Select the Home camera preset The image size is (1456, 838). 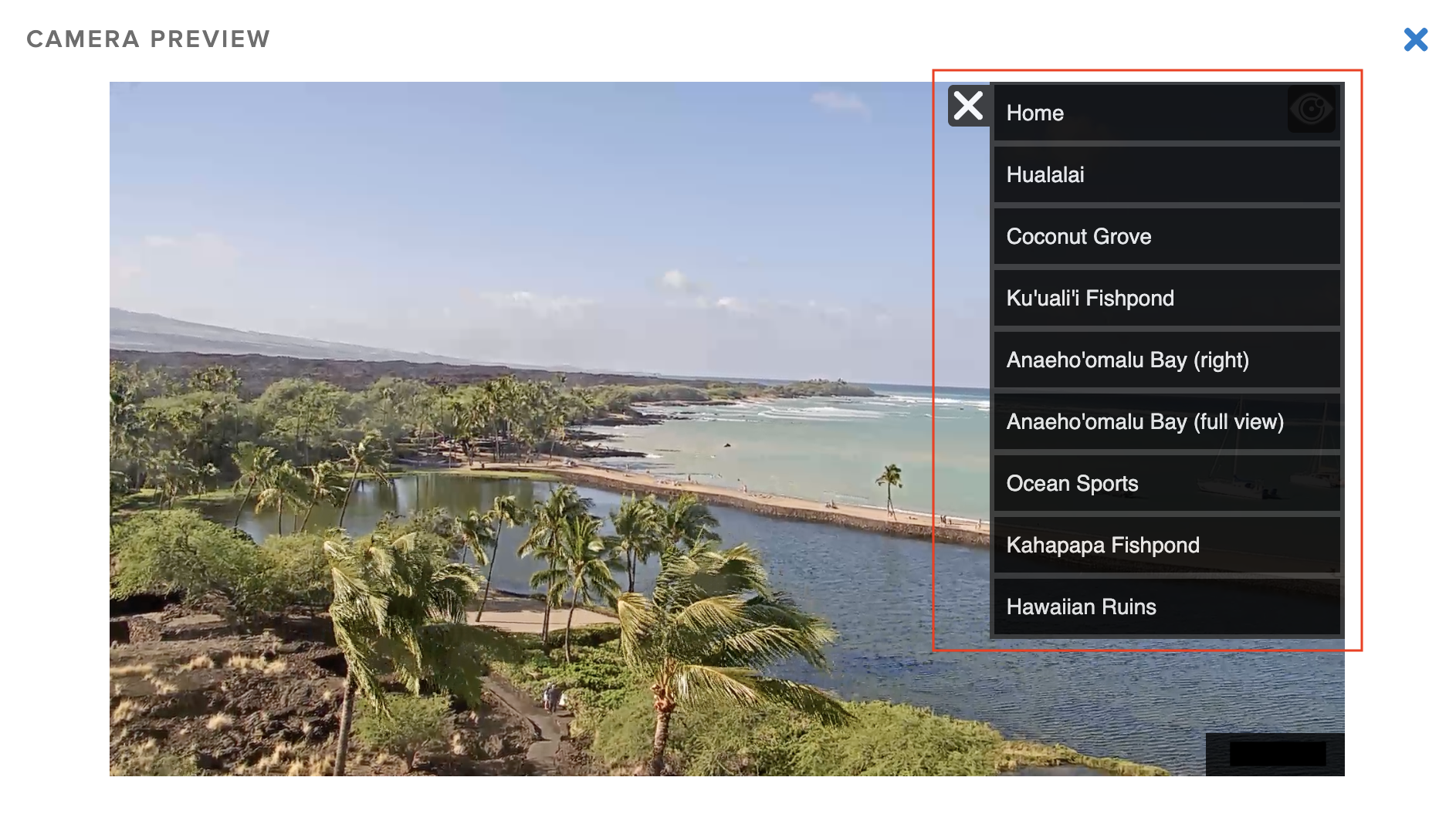(x=1166, y=113)
